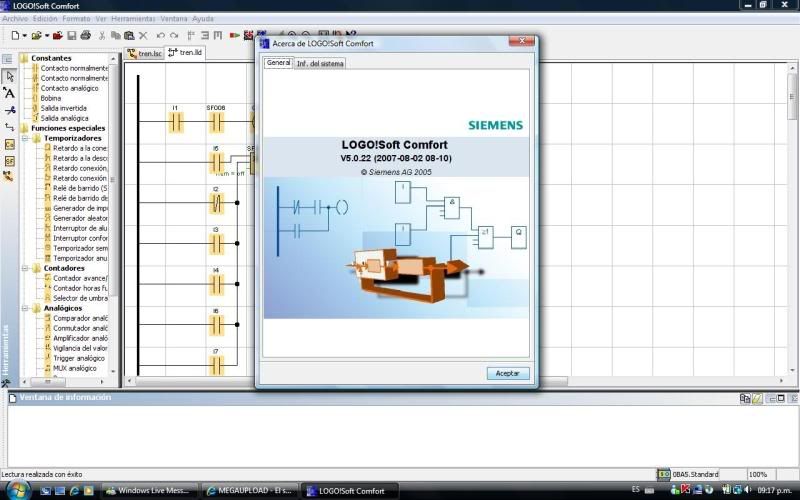
Task: Open the Herramientas menu
Action: coord(133,19)
